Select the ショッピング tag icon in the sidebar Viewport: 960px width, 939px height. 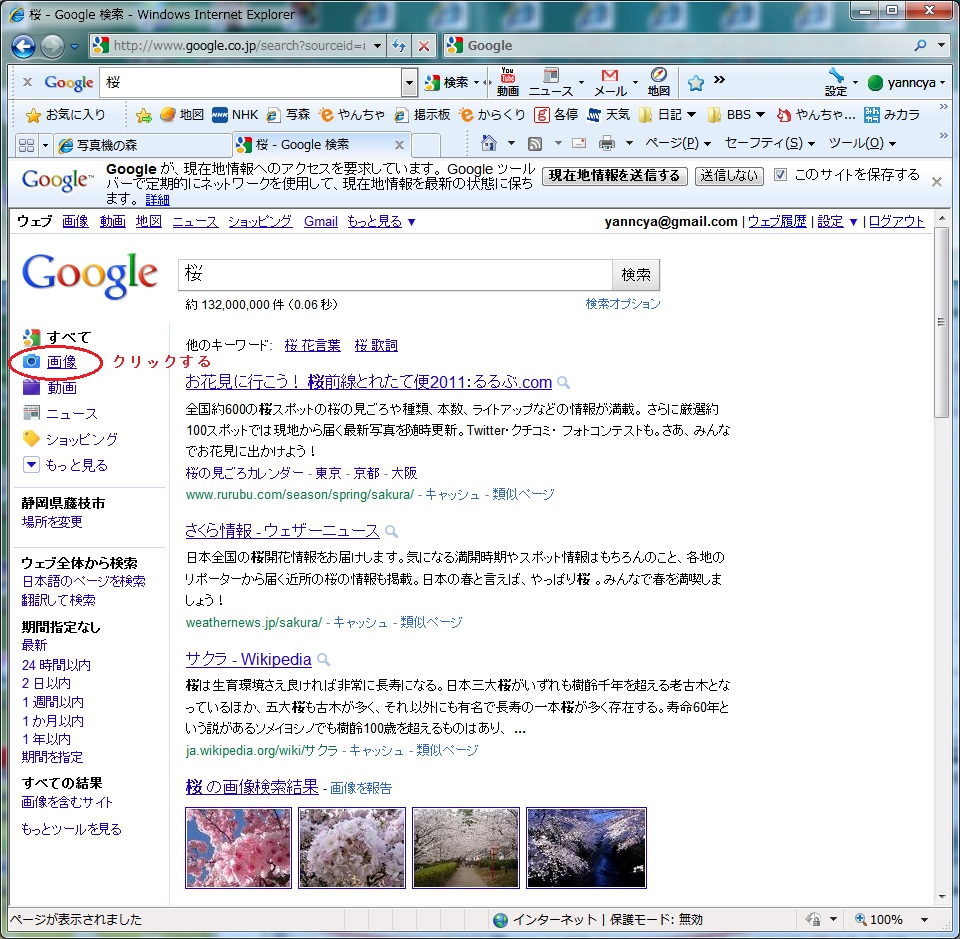(x=31, y=438)
